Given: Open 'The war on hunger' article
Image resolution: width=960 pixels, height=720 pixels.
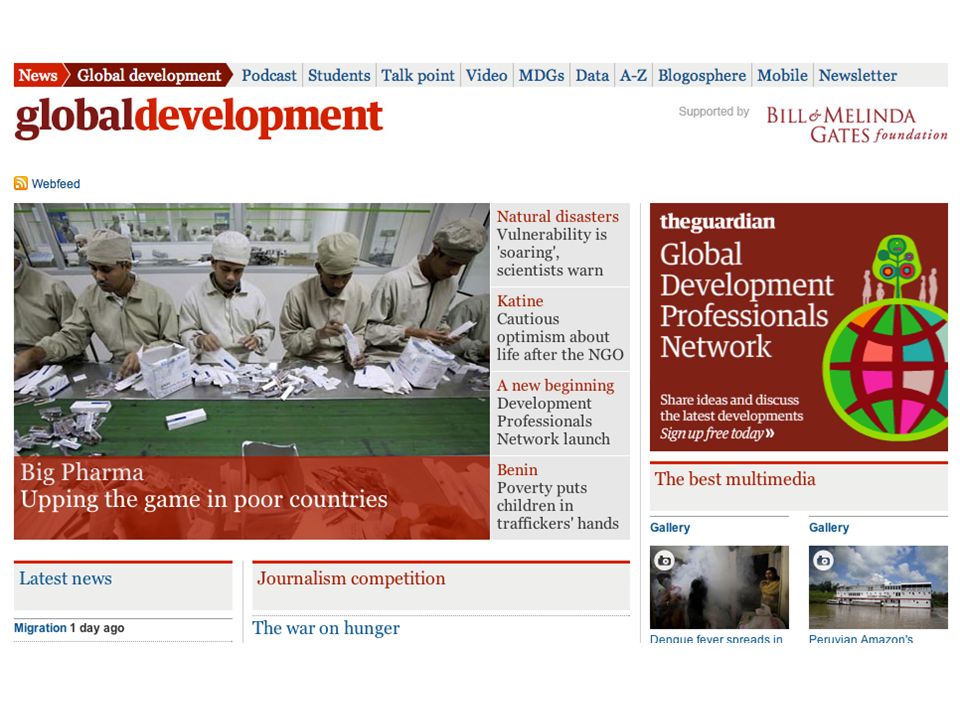Looking at the screenshot, I should (x=326, y=628).
